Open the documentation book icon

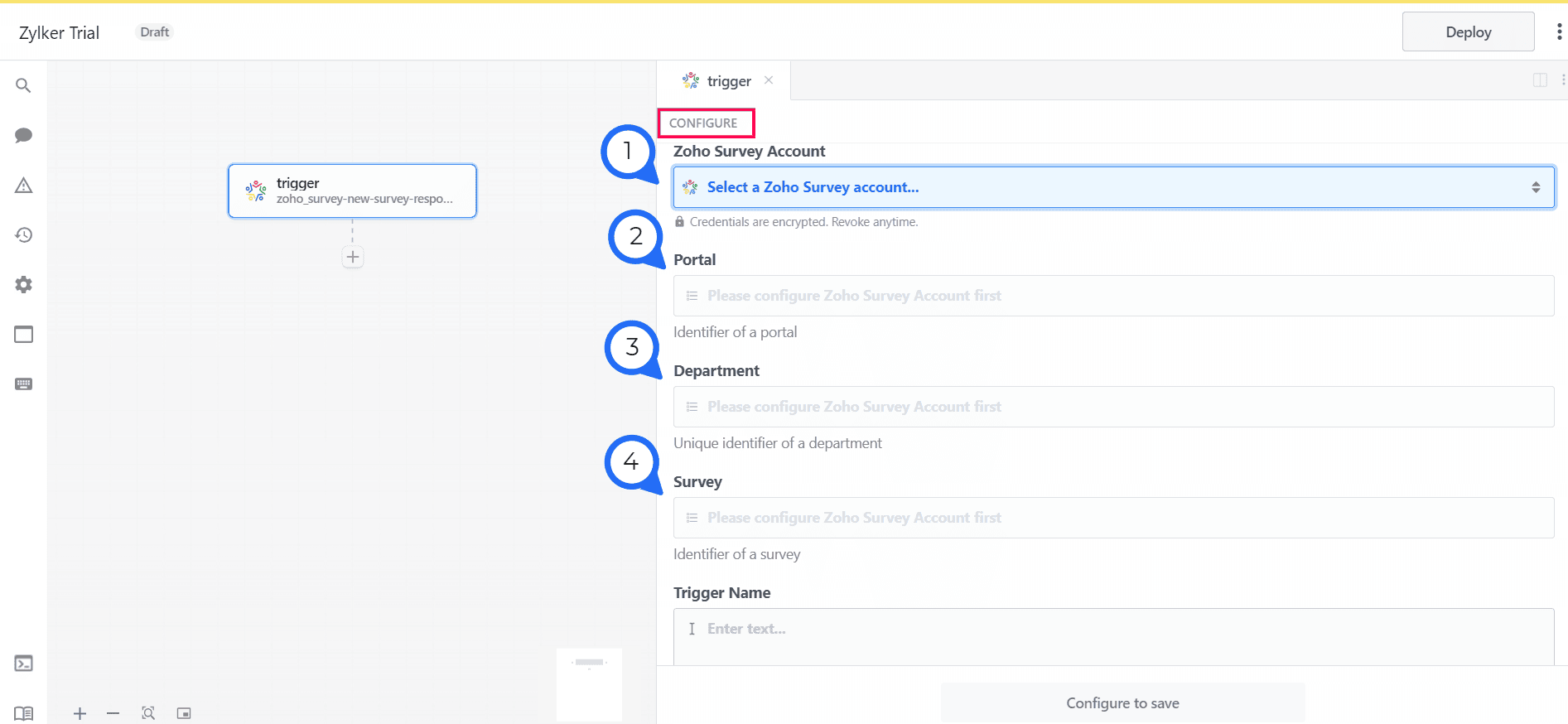click(x=23, y=713)
